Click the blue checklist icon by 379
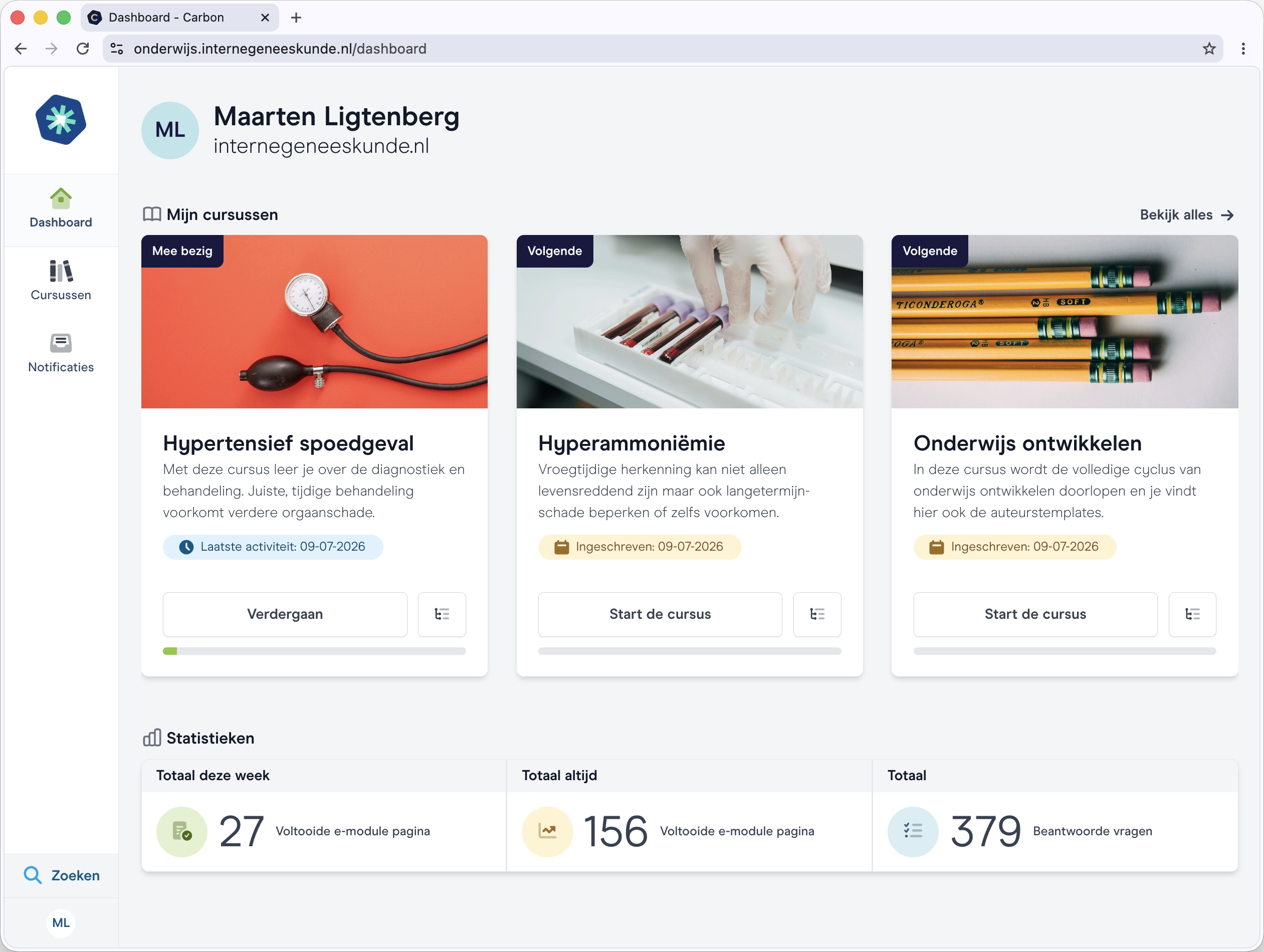 click(x=913, y=831)
